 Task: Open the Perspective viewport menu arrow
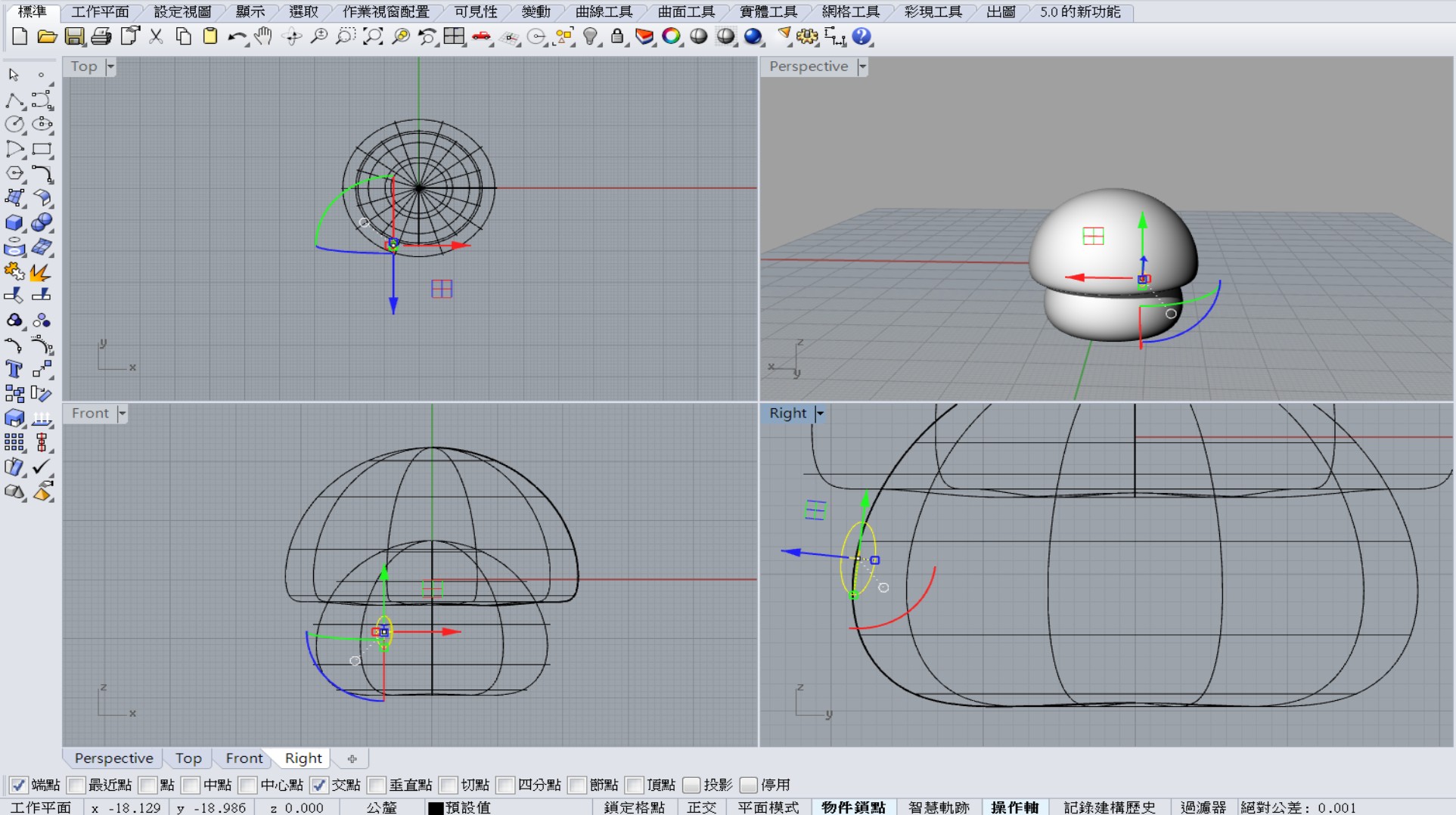(x=862, y=67)
